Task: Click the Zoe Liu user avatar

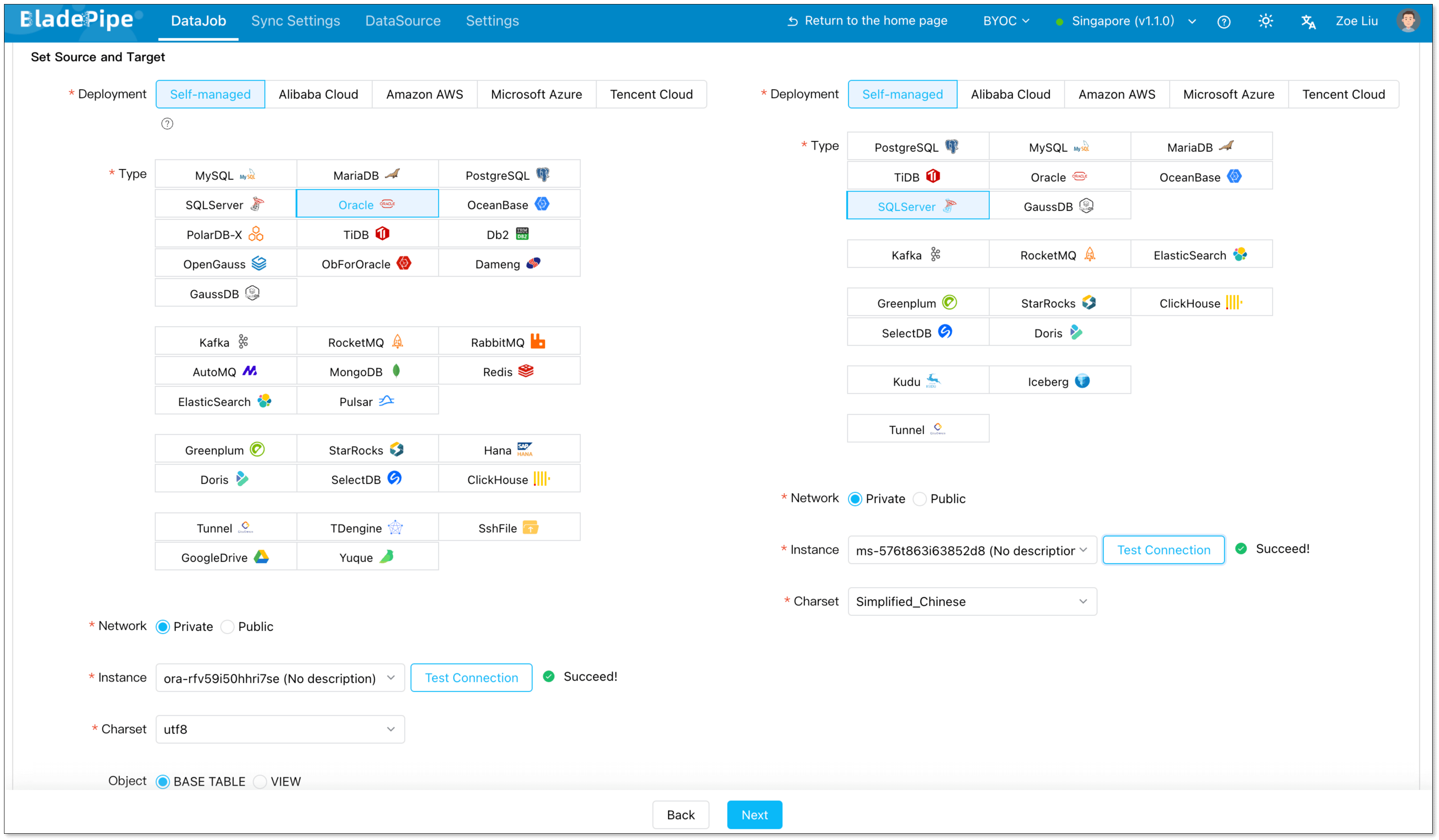Action: (1408, 21)
